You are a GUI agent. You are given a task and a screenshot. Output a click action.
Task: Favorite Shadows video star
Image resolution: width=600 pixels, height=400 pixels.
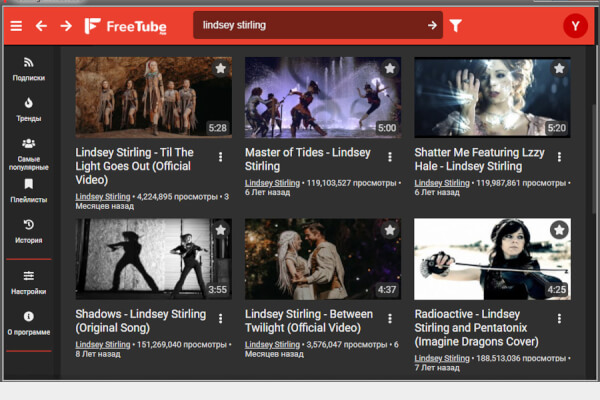220,230
